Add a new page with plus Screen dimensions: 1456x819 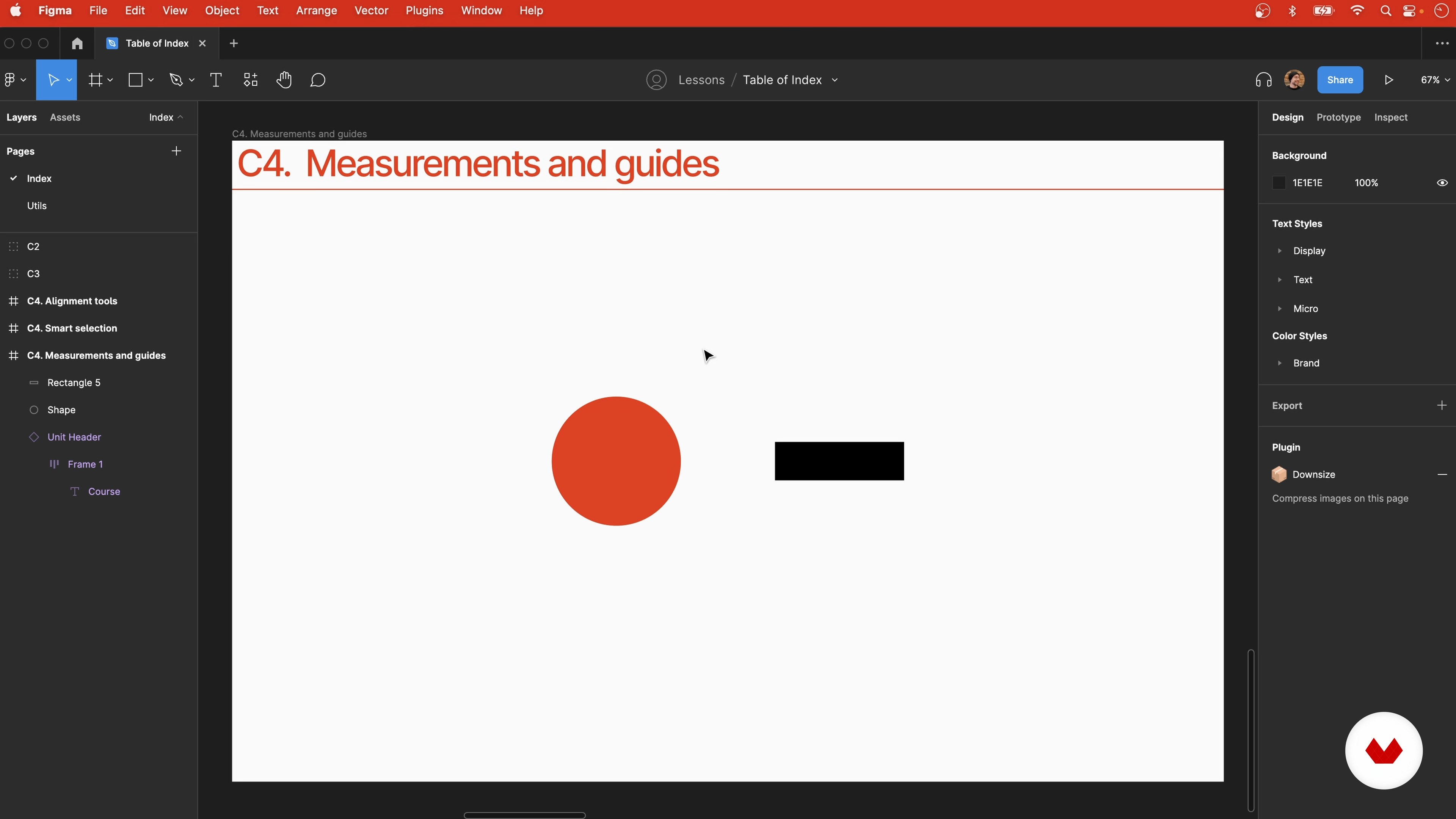176,151
